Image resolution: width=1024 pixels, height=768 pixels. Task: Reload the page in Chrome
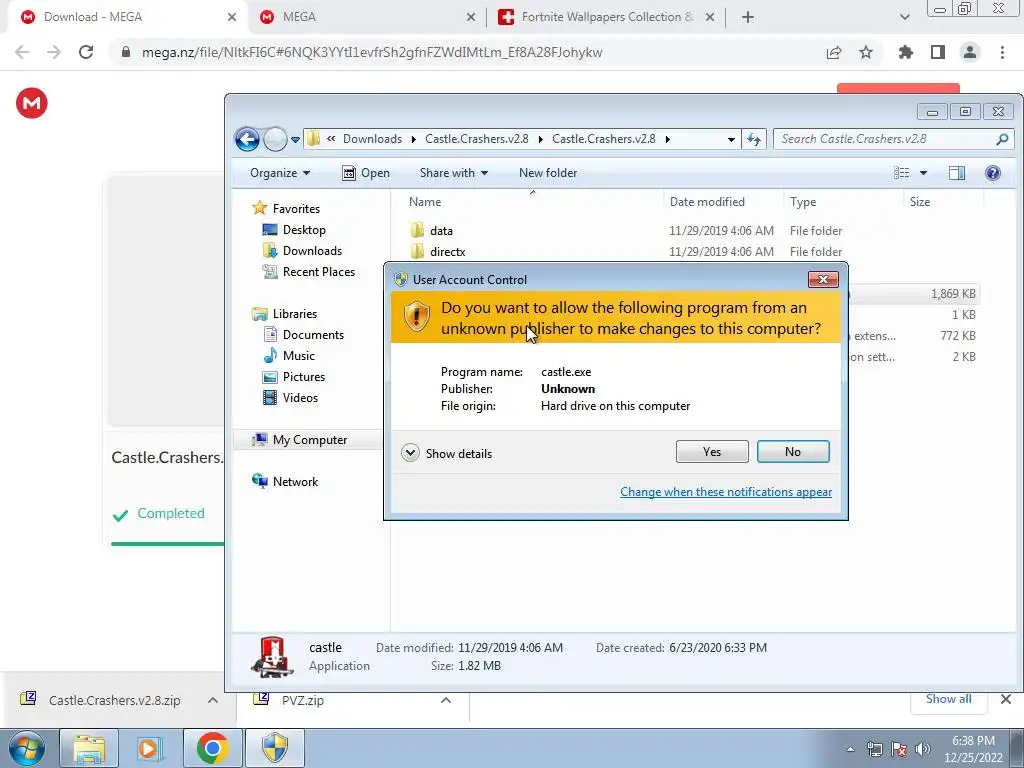click(86, 52)
